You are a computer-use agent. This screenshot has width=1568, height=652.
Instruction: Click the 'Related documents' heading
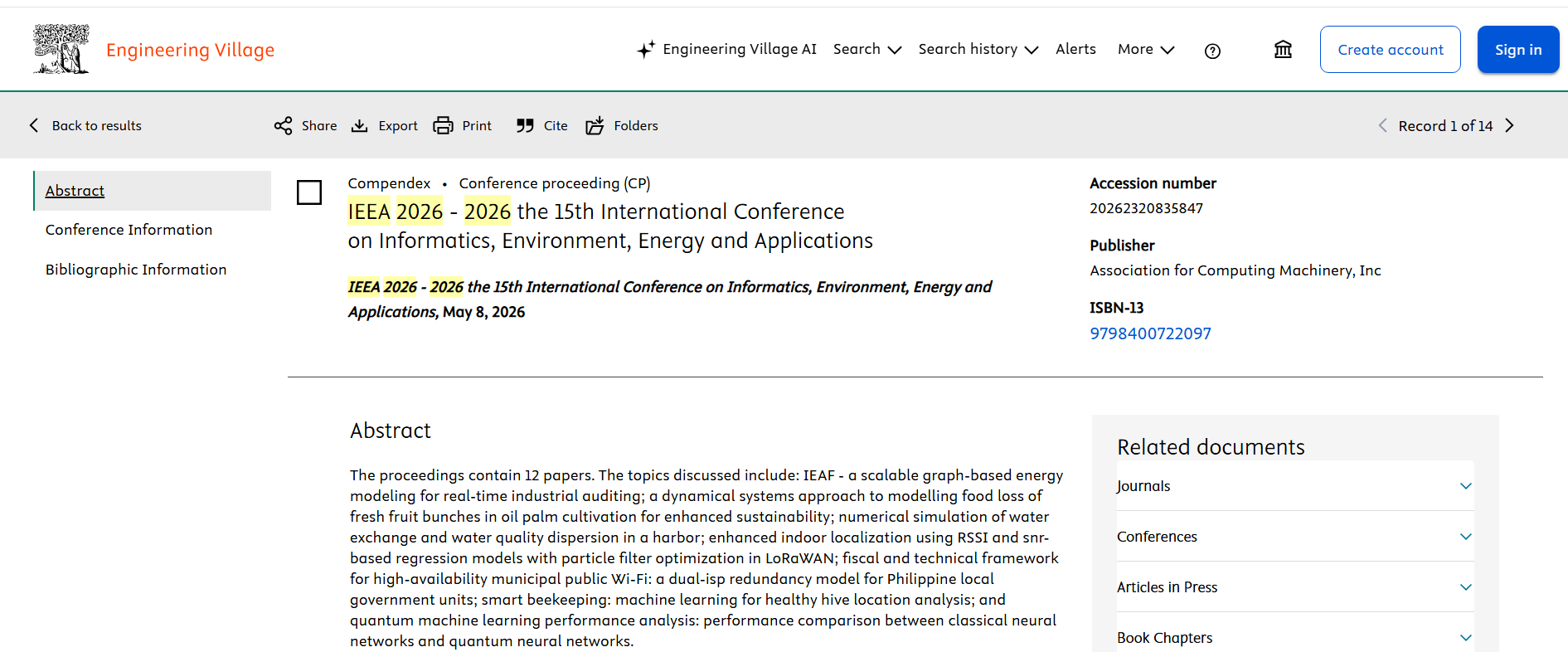tap(1211, 447)
